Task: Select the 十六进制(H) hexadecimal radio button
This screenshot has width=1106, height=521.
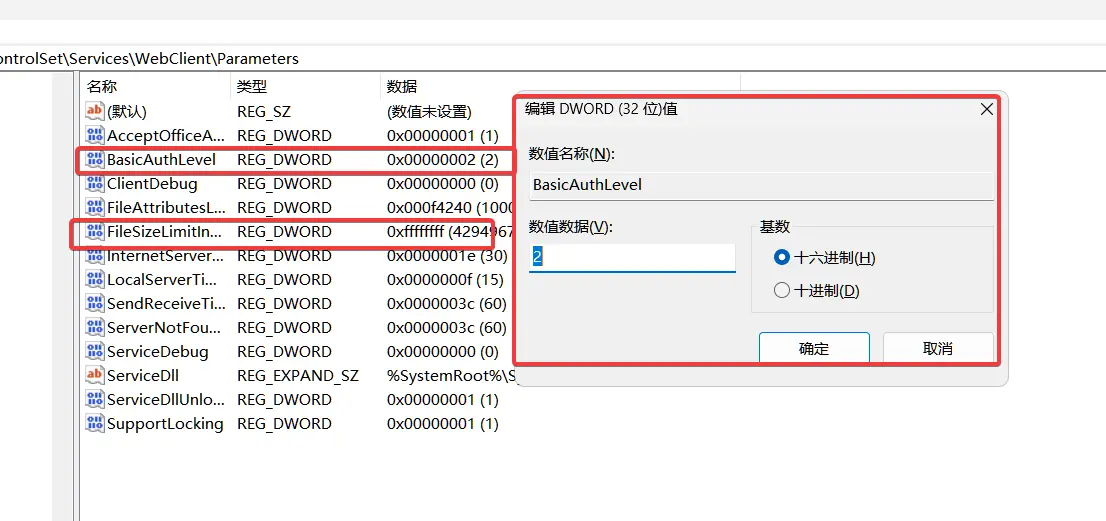Action: [x=782, y=258]
